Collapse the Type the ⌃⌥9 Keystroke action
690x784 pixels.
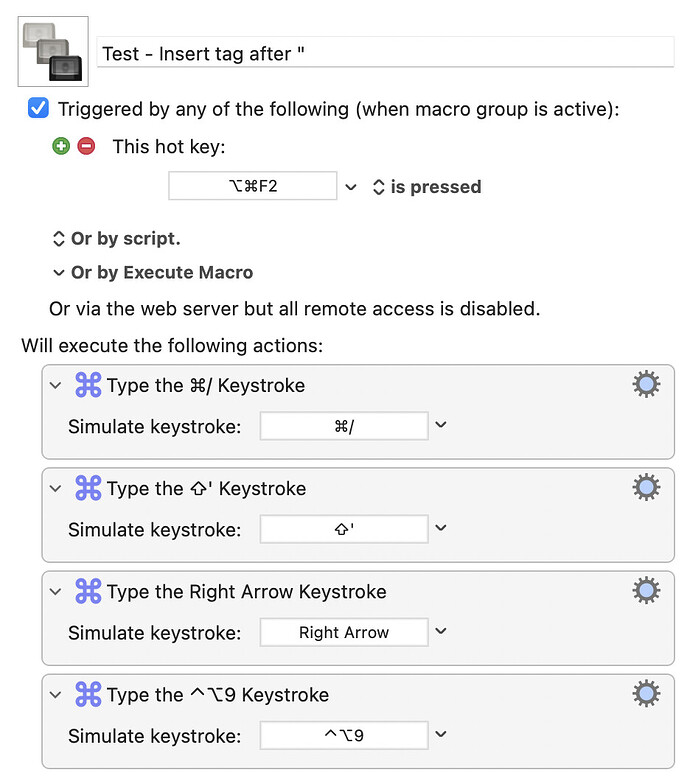(x=56, y=695)
